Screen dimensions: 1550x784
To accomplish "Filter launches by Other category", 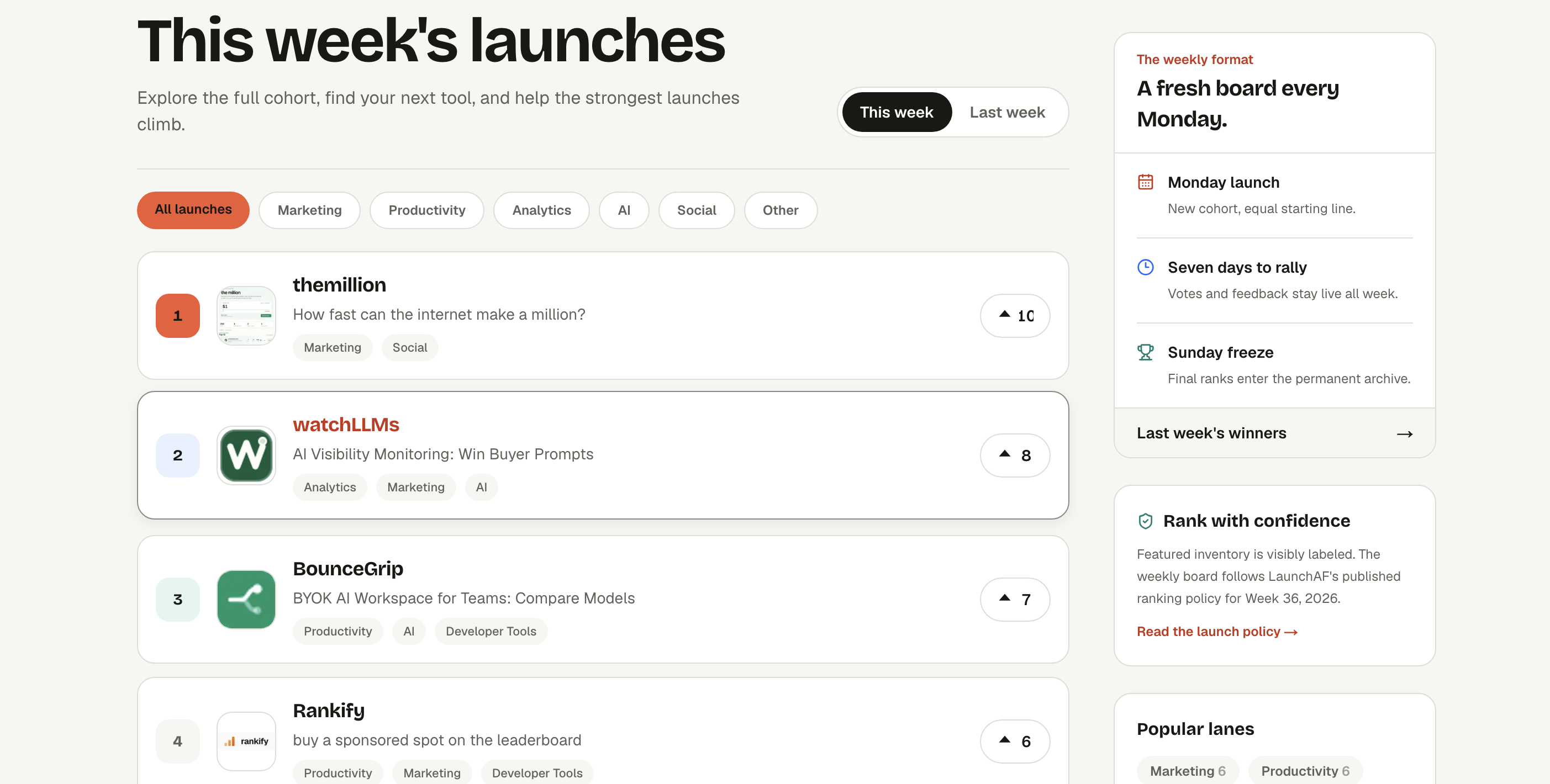I will pos(781,210).
